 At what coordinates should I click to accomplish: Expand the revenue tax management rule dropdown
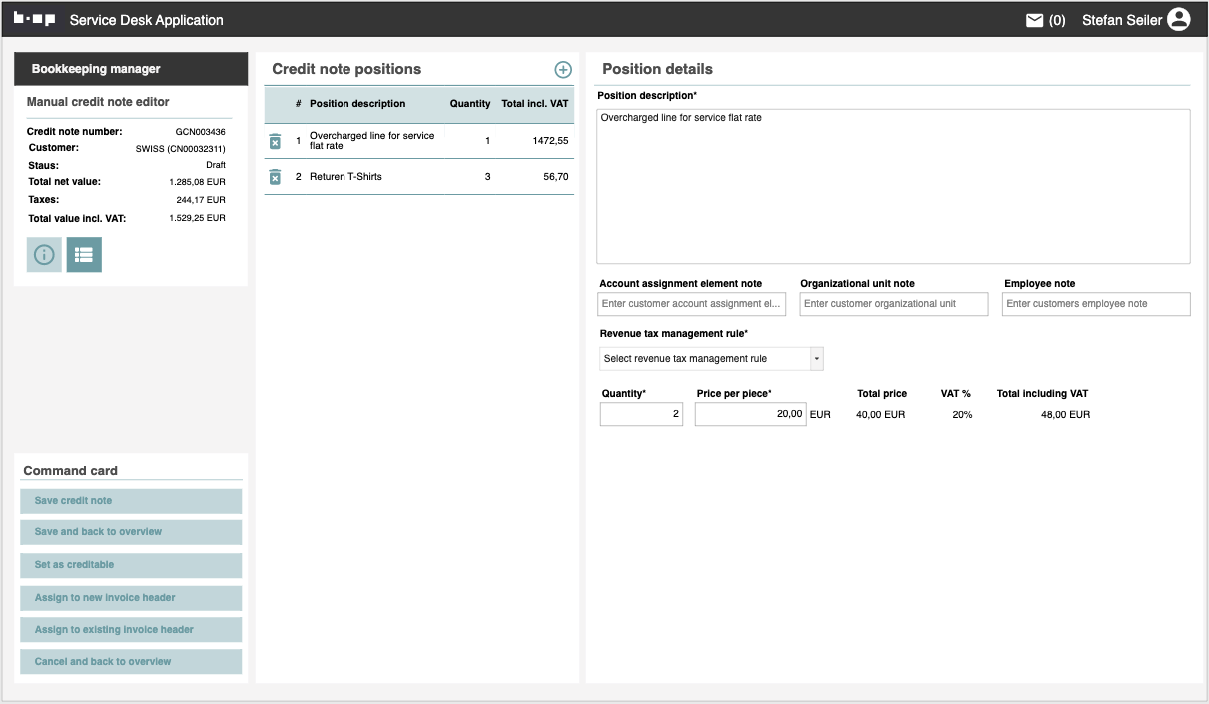(x=816, y=359)
